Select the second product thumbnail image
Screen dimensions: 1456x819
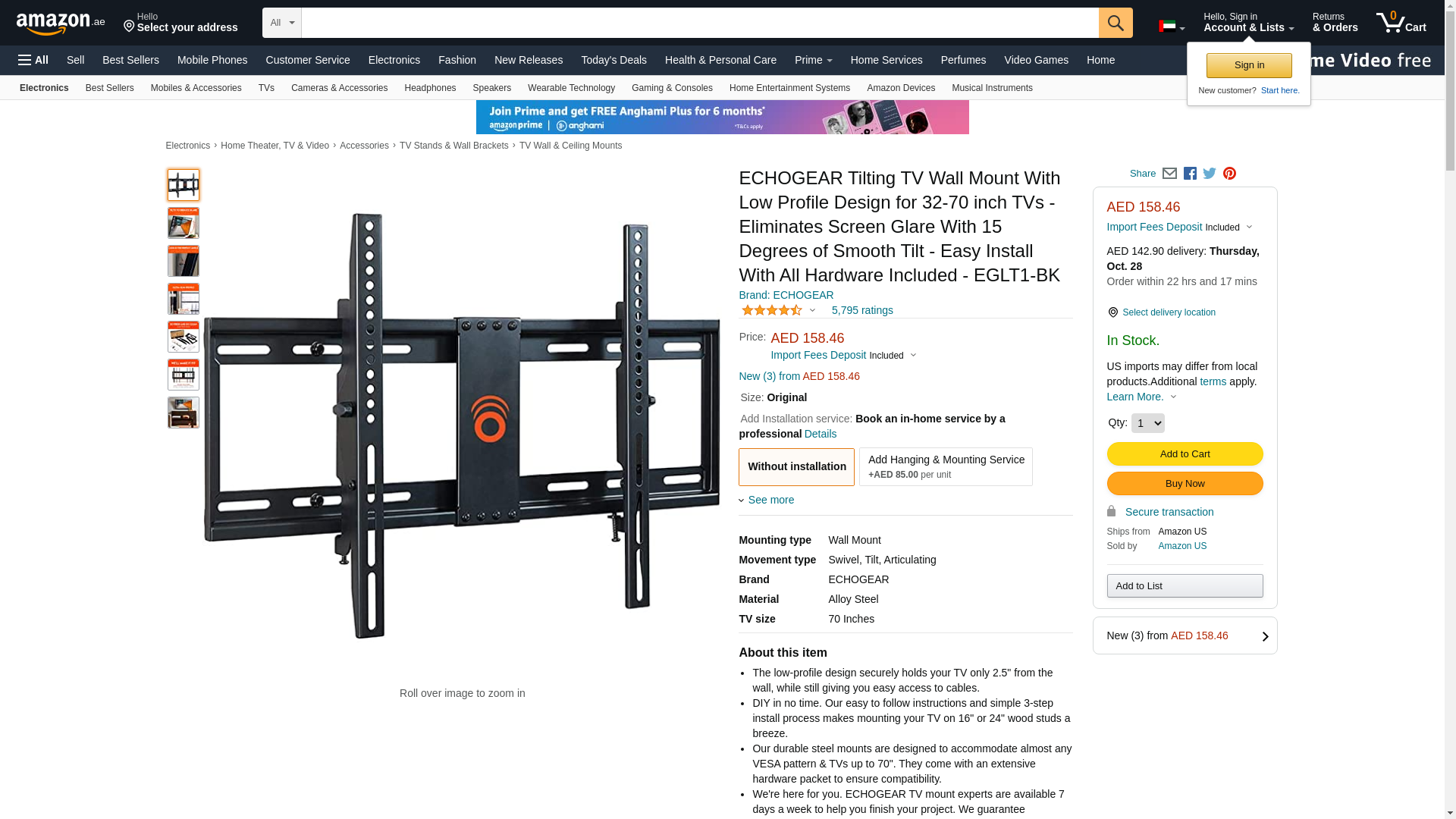click(x=184, y=223)
